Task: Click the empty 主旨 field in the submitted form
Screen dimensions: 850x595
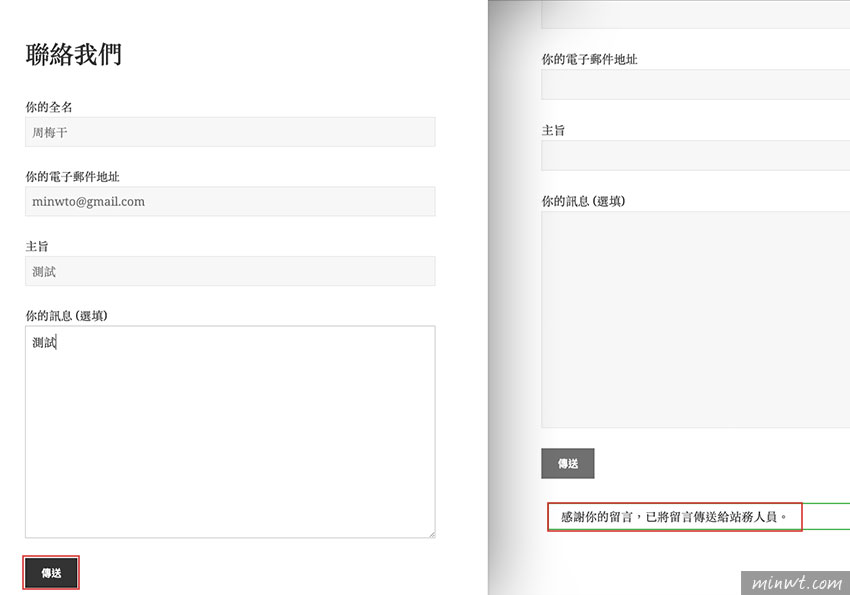Action: [696, 156]
